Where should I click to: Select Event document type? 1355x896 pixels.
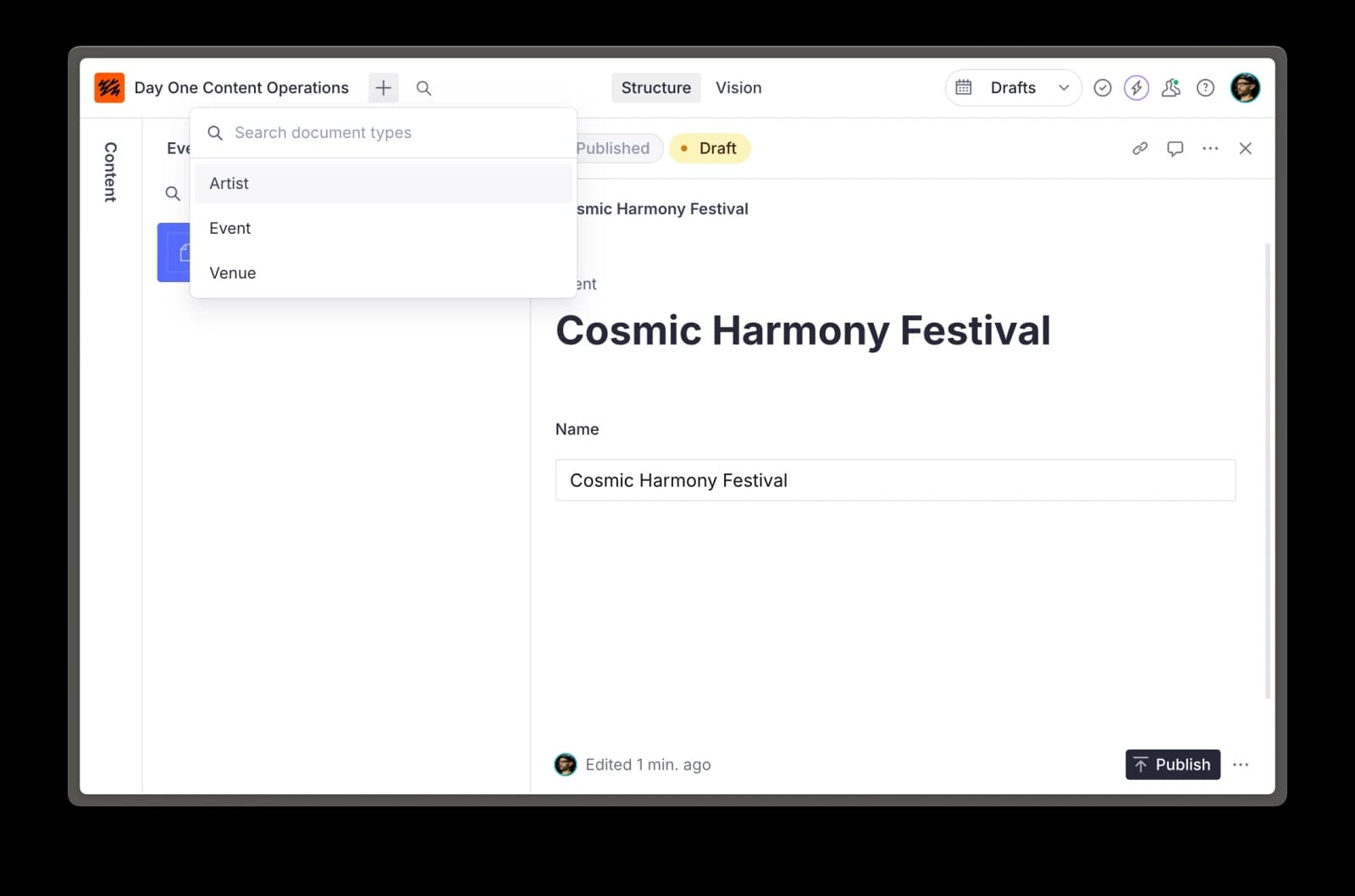pos(383,228)
